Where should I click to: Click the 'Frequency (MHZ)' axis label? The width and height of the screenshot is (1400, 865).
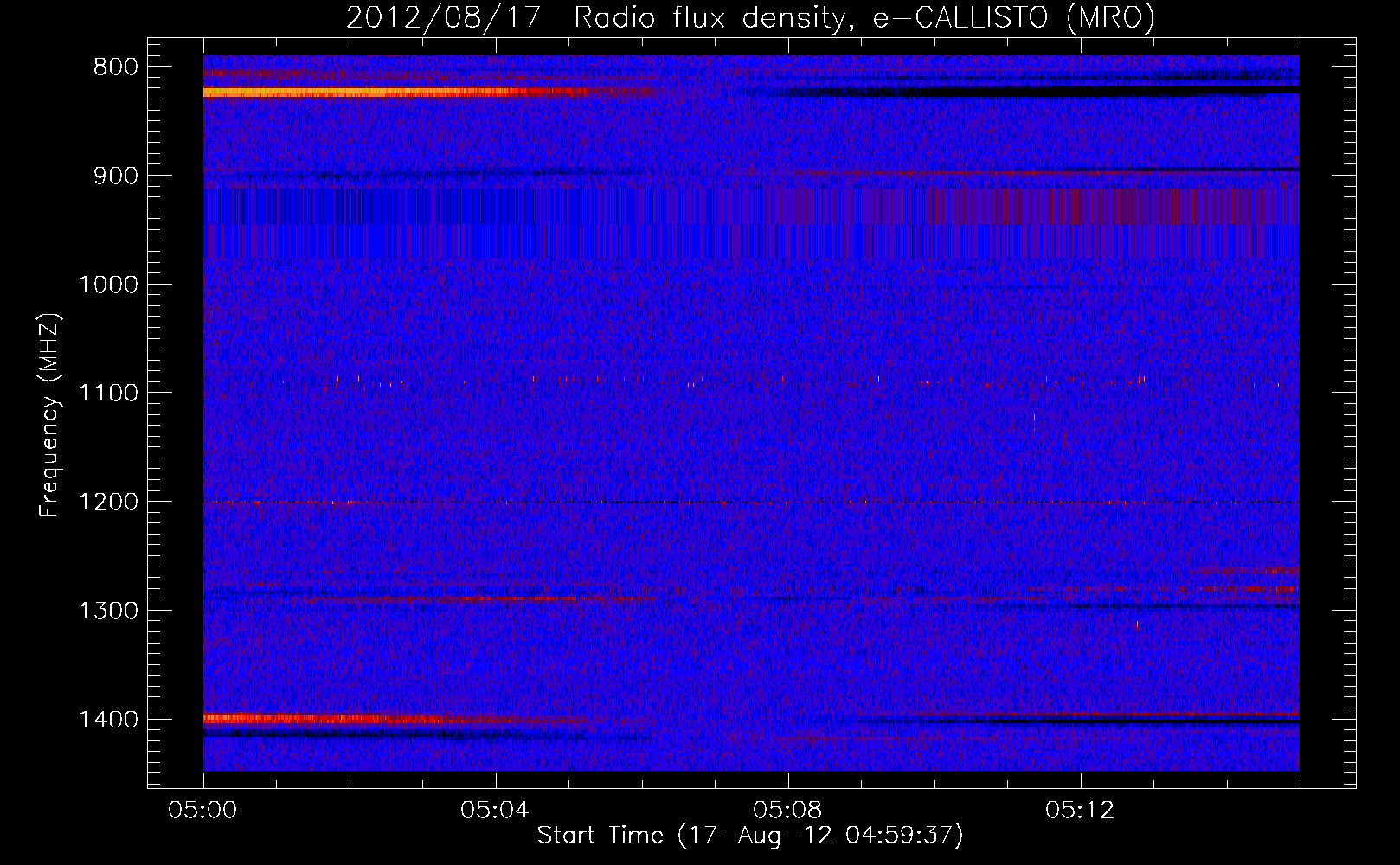click(49, 415)
